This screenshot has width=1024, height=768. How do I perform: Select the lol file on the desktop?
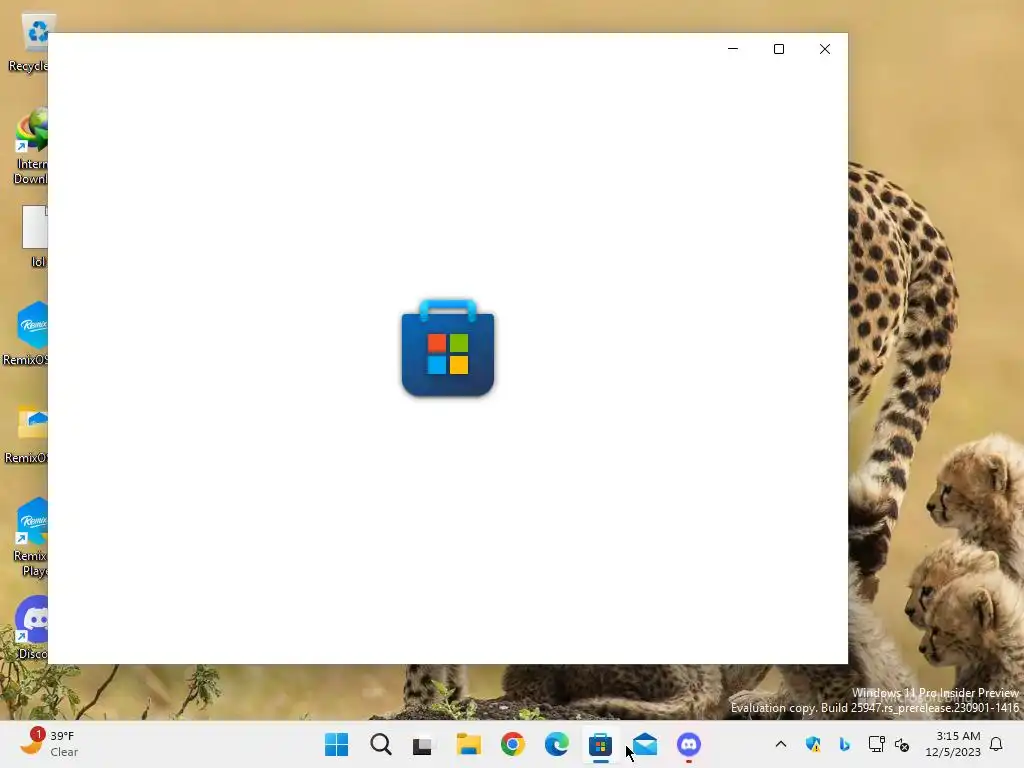(x=35, y=236)
